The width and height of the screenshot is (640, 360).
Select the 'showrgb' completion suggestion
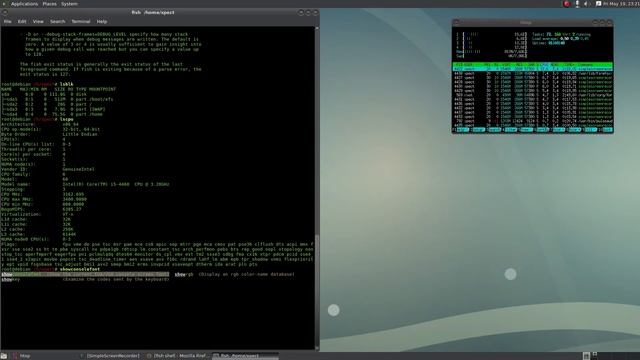pyautogui.click(x=235, y=274)
